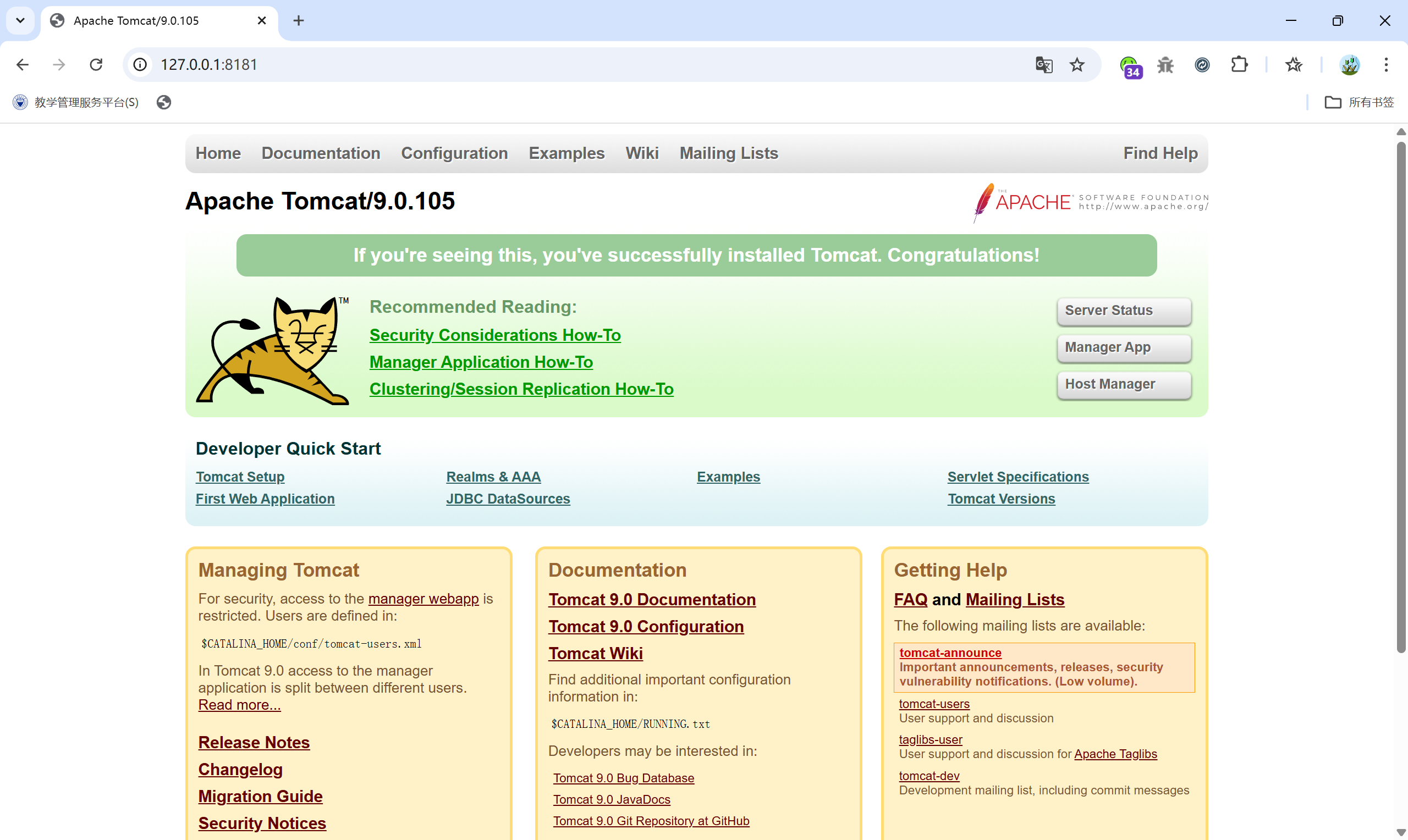The height and width of the screenshot is (840, 1408).
Task: Open Security Considerations How-To link
Action: tap(495, 335)
